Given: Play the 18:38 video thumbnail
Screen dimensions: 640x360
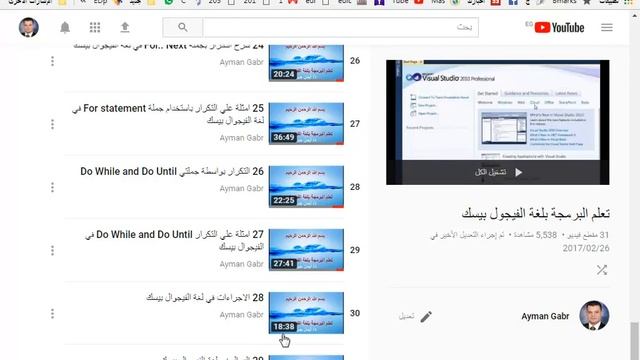Looking at the screenshot, I should [306, 313].
